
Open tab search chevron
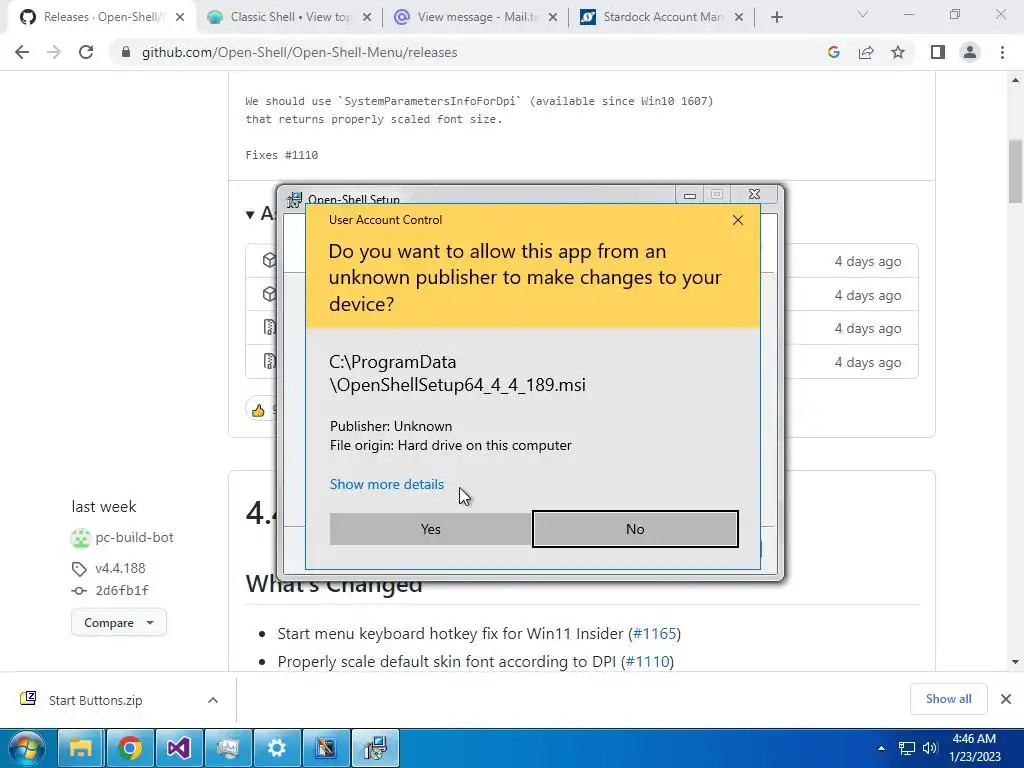pyautogui.click(x=863, y=14)
